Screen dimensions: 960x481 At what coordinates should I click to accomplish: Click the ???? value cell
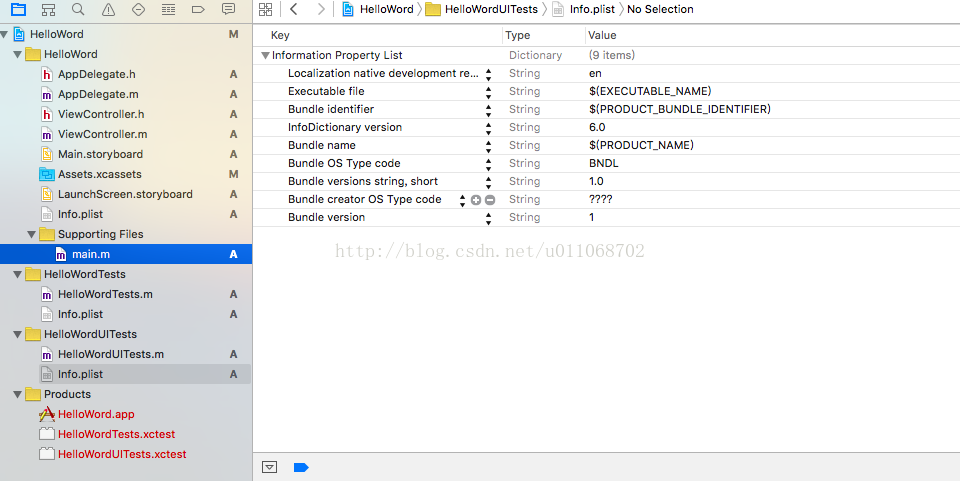601,199
